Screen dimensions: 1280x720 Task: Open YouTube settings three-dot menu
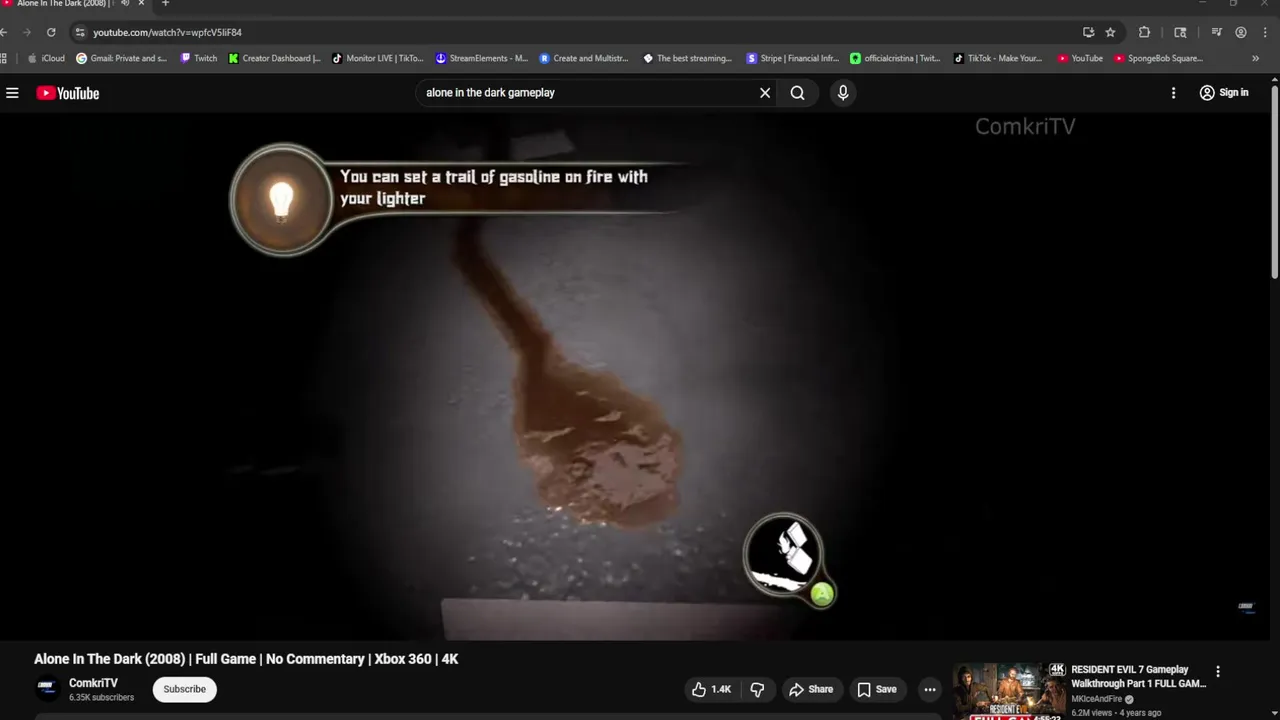1173,93
